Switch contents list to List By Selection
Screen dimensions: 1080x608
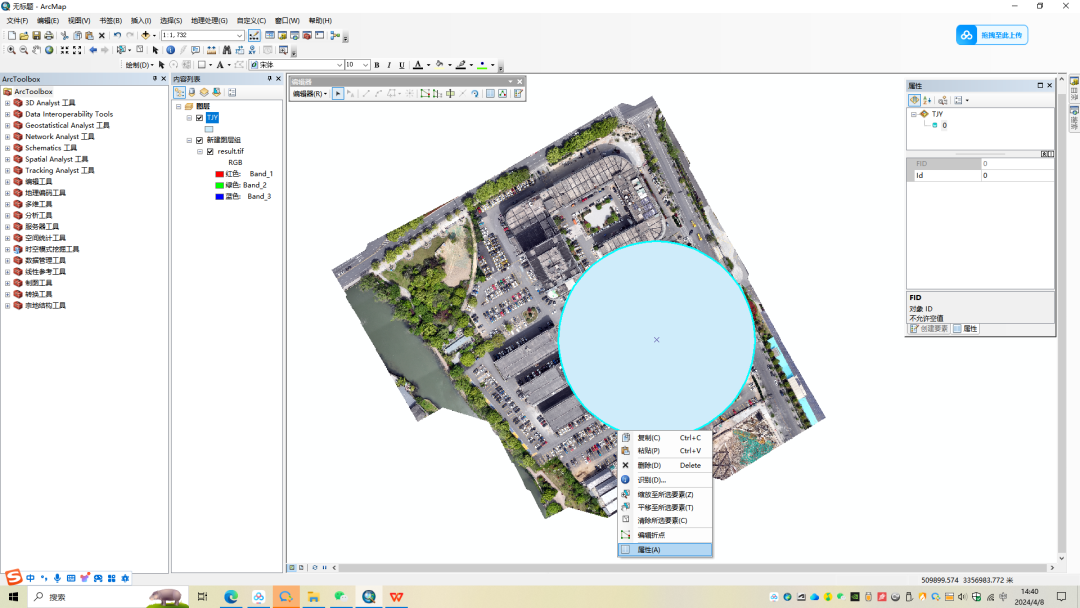click(x=217, y=92)
